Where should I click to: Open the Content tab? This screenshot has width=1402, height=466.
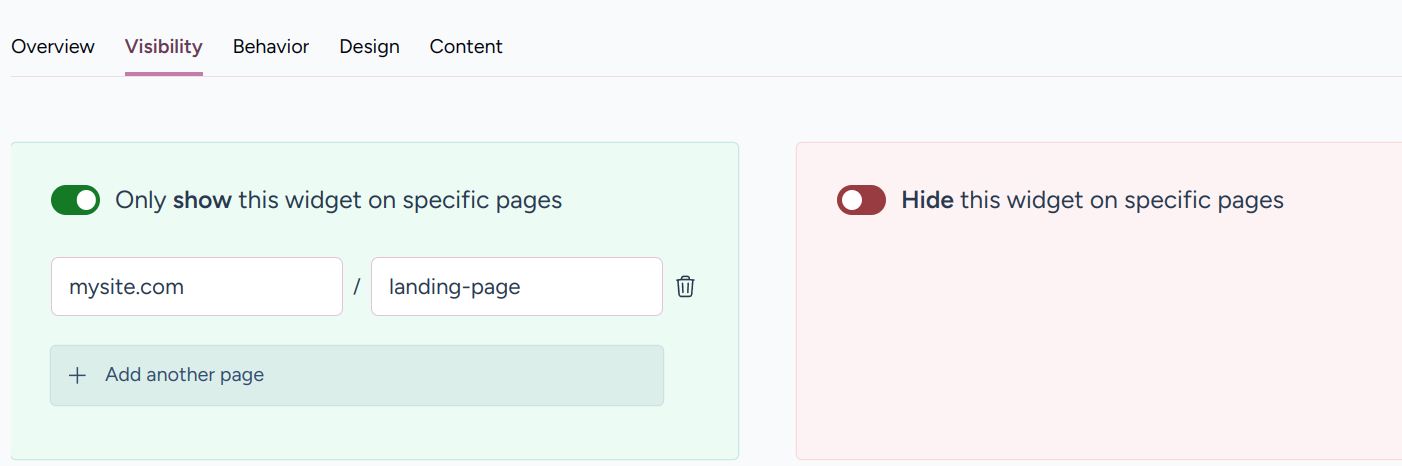pos(466,47)
